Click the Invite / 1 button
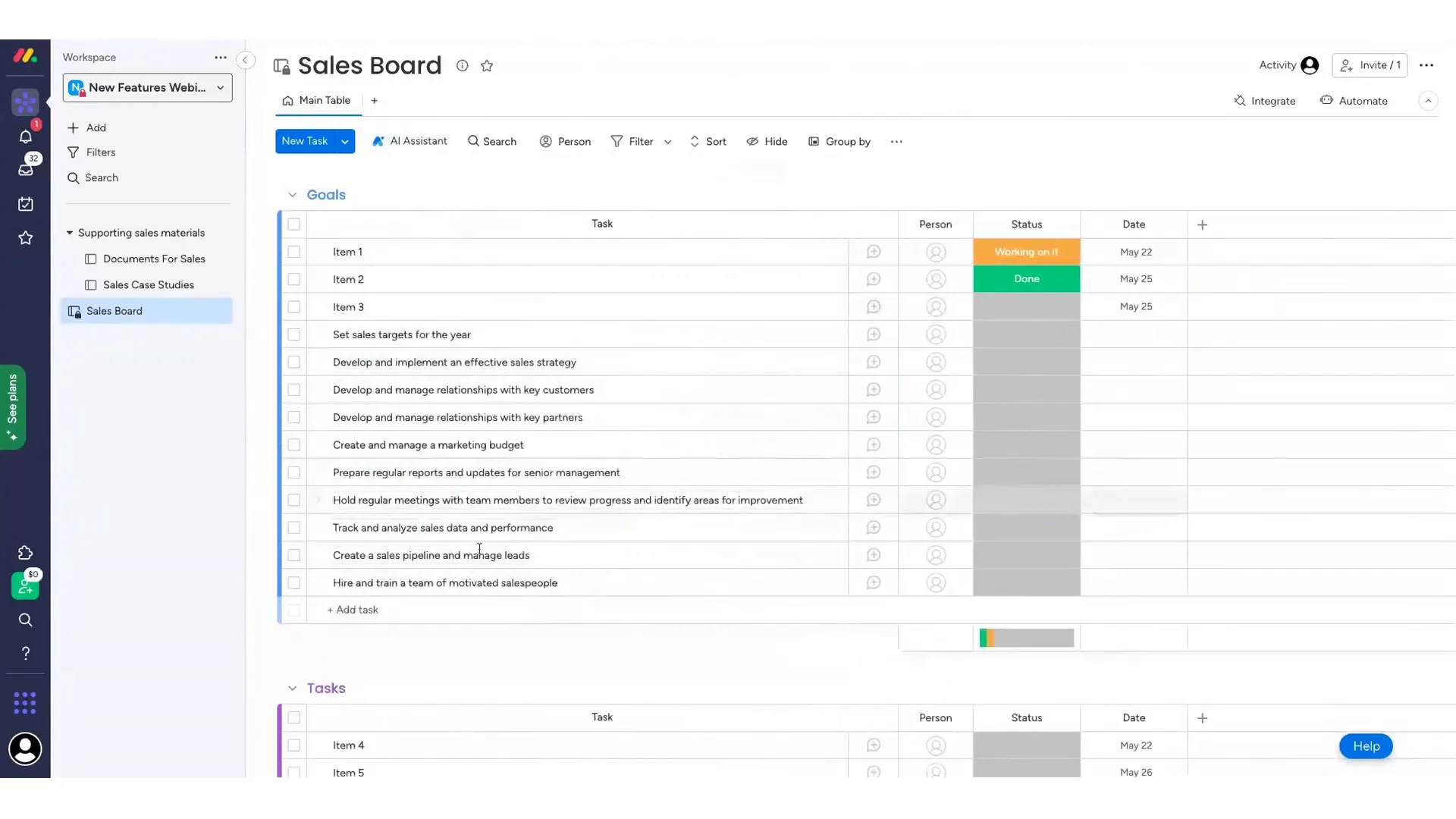This screenshot has width=1456, height=819. pyautogui.click(x=1370, y=65)
